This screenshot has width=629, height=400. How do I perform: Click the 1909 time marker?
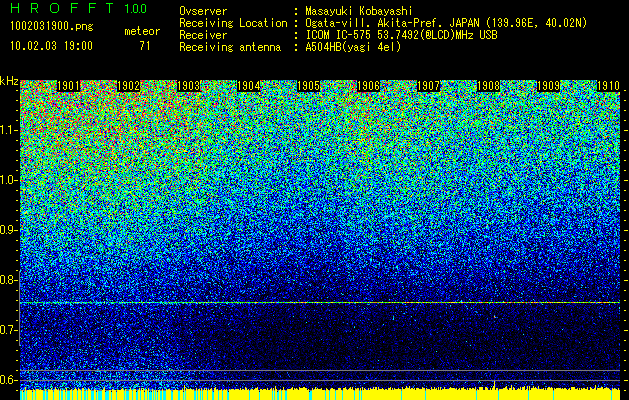[x=548, y=86]
